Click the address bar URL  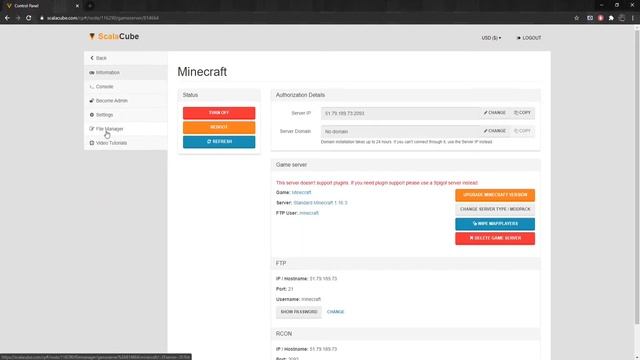102,18
